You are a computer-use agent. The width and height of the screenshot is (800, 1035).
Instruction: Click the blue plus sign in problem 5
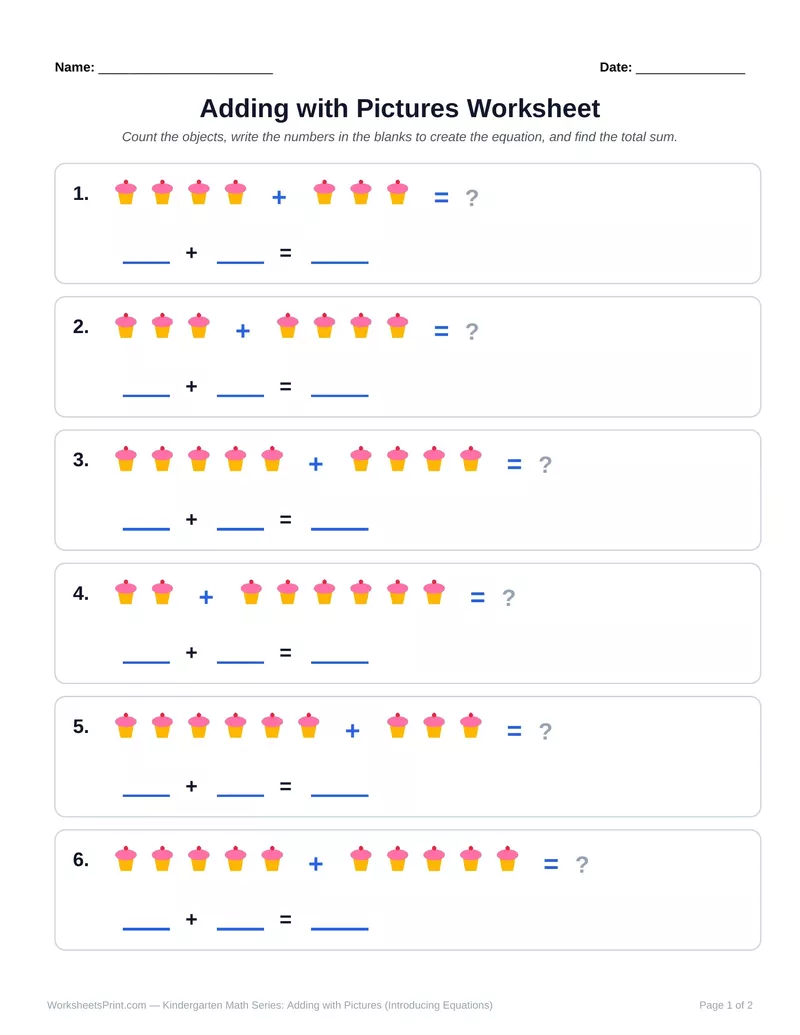click(x=352, y=731)
